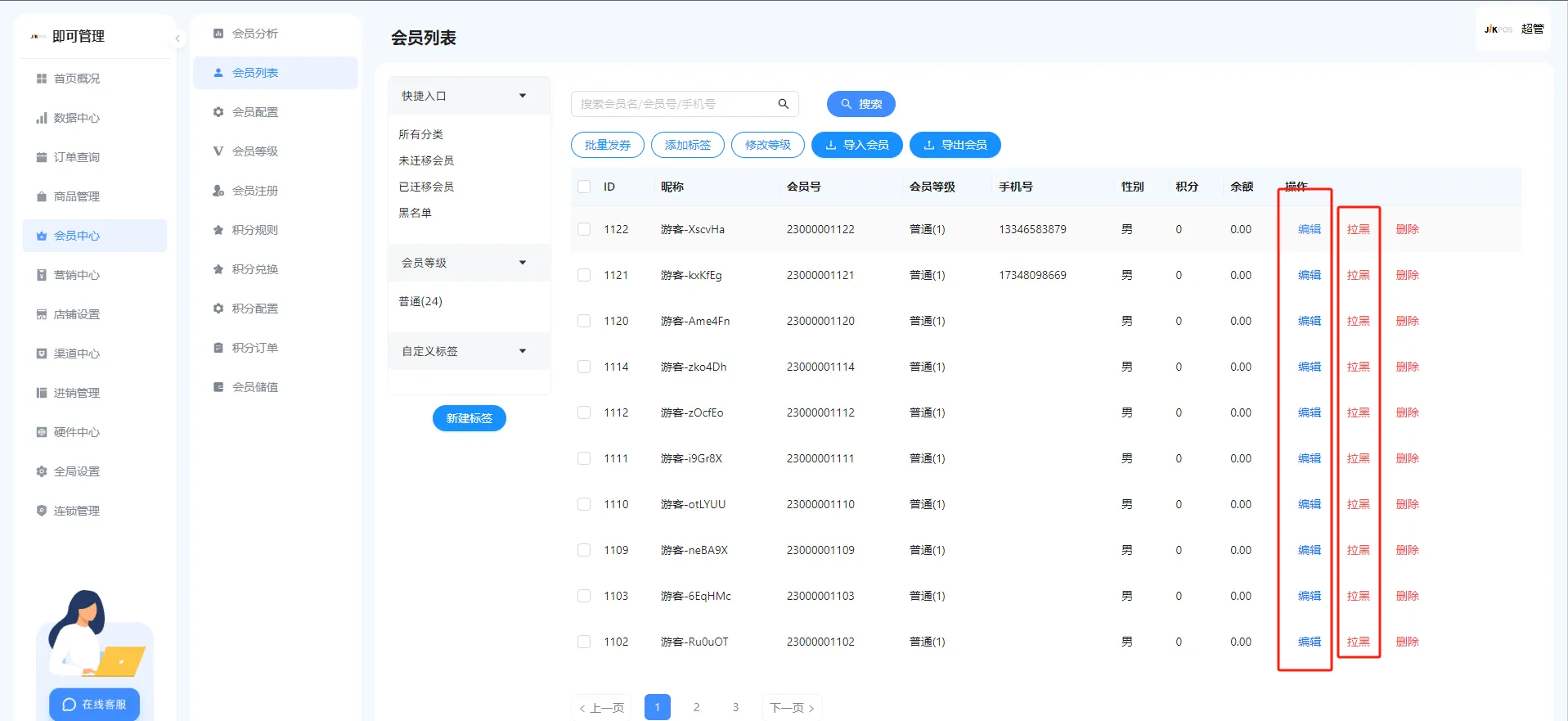Click the member config gear icon
The height and width of the screenshot is (721, 1568).
click(x=218, y=112)
